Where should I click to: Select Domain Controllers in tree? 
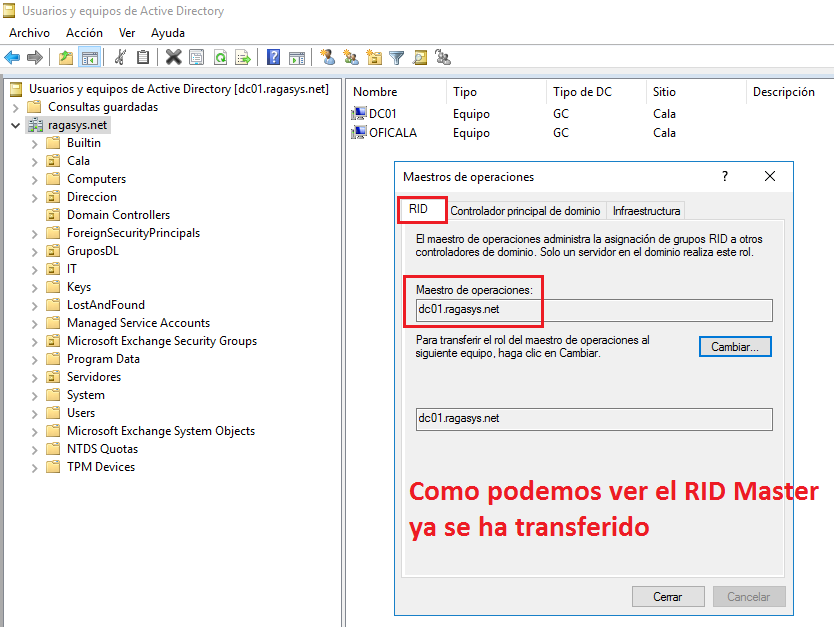click(118, 215)
